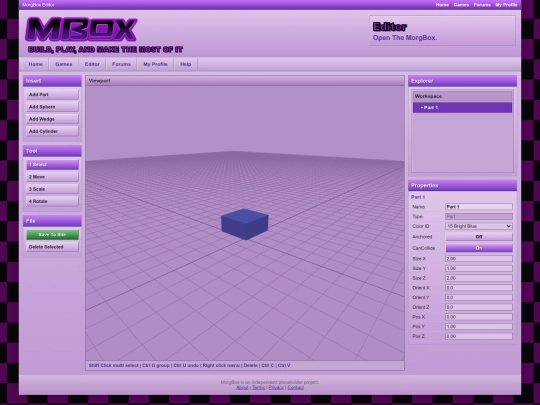Switch to the 2 Move tool

pyautogui.click(x=52, y=177)
